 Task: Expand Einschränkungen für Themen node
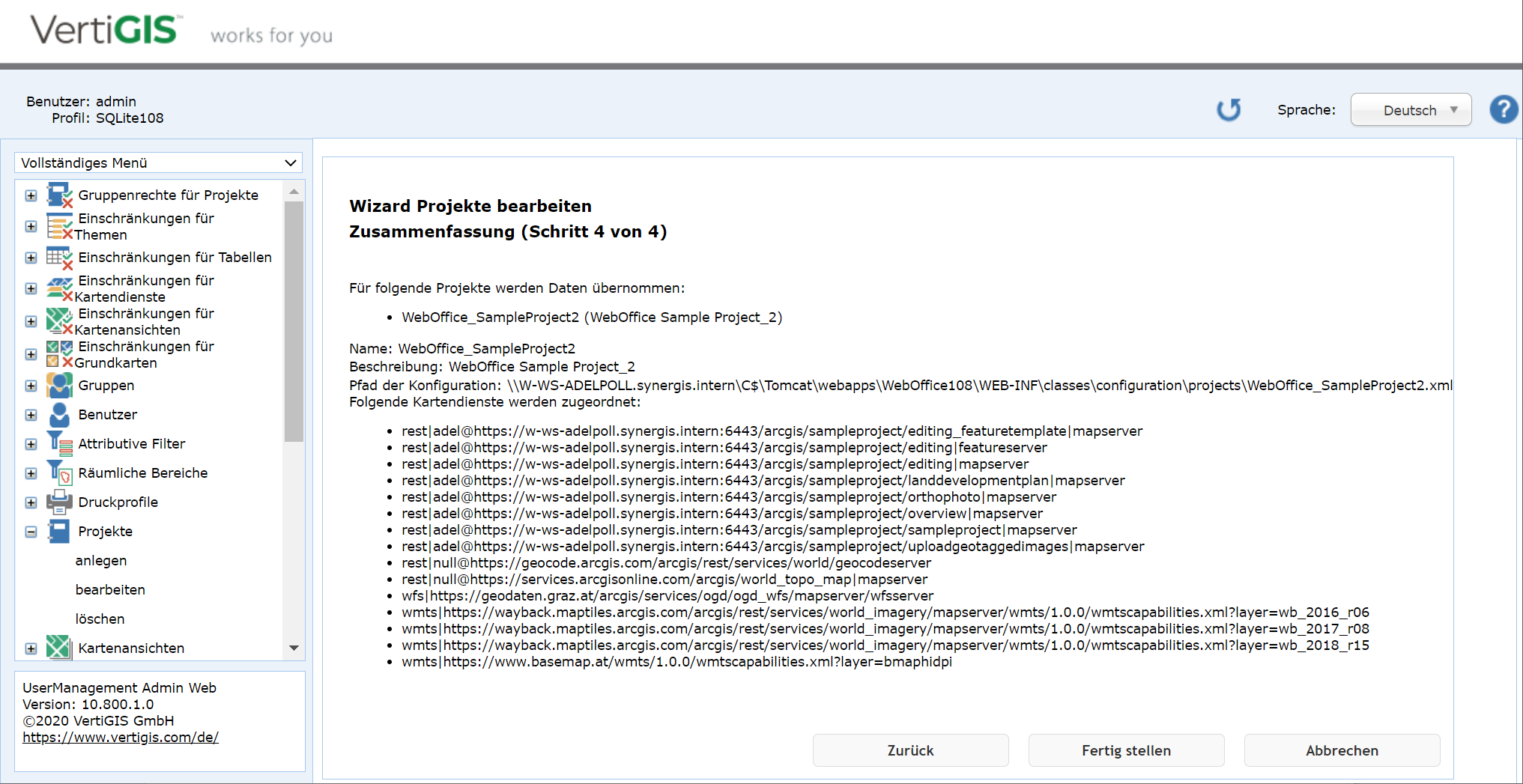pos(31,226)
